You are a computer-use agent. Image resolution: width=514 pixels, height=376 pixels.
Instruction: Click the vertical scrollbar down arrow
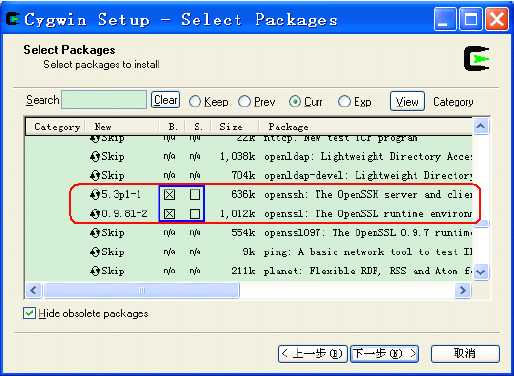click(x=481, y=272)
